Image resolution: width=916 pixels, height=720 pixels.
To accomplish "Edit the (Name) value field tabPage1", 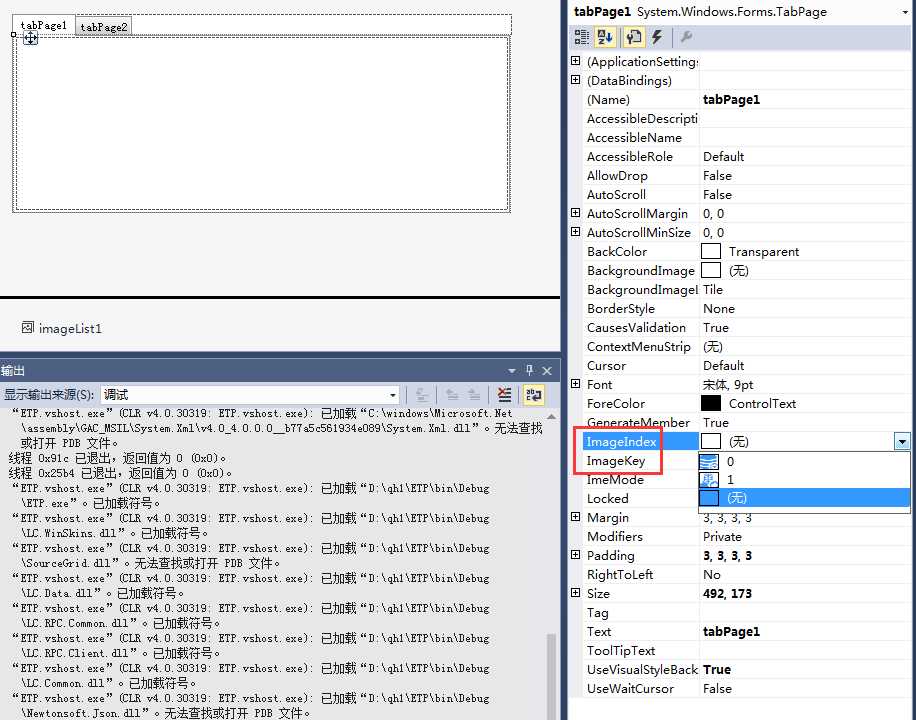I will coord(804,99).
